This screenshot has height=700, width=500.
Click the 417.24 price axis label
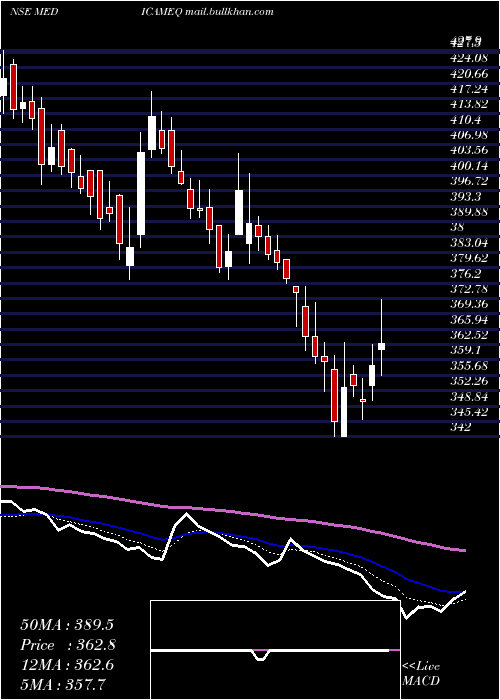[469, 89]
